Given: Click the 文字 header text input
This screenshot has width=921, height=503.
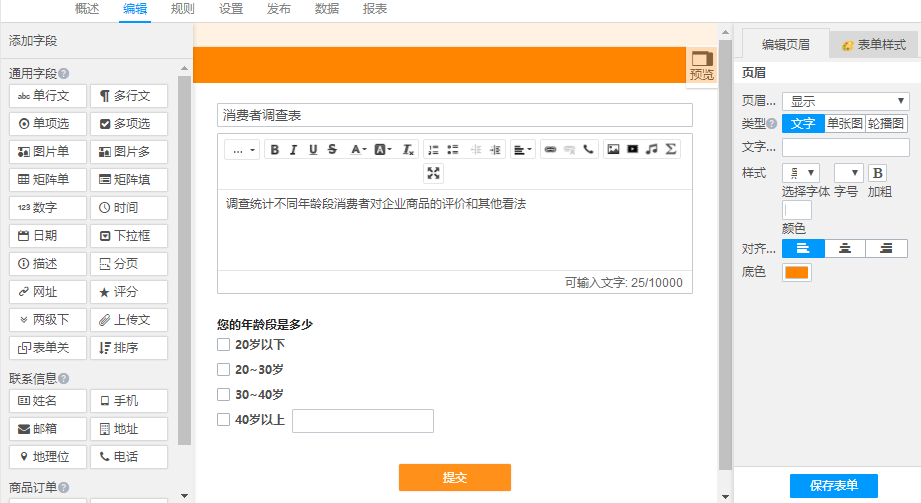Looking at the screenshot, I should 846,147.
